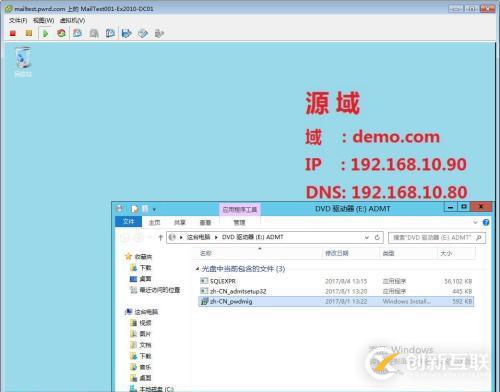Click the 应用程序工具 contextual tab header
The image size is (500, 392).
240,210
